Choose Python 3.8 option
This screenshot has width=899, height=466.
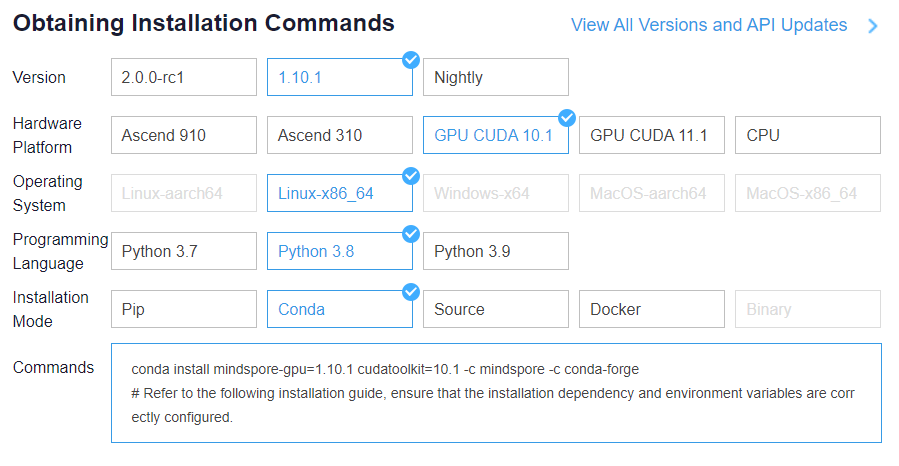click(x=339, y=251)
